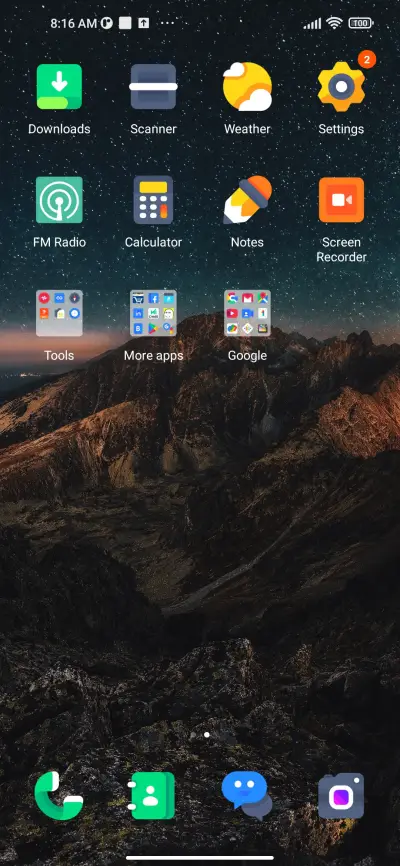This screenshot has width=400, height=866.
Task: Tap the three-dot notification overflow icon
Action: coord(167,23)
